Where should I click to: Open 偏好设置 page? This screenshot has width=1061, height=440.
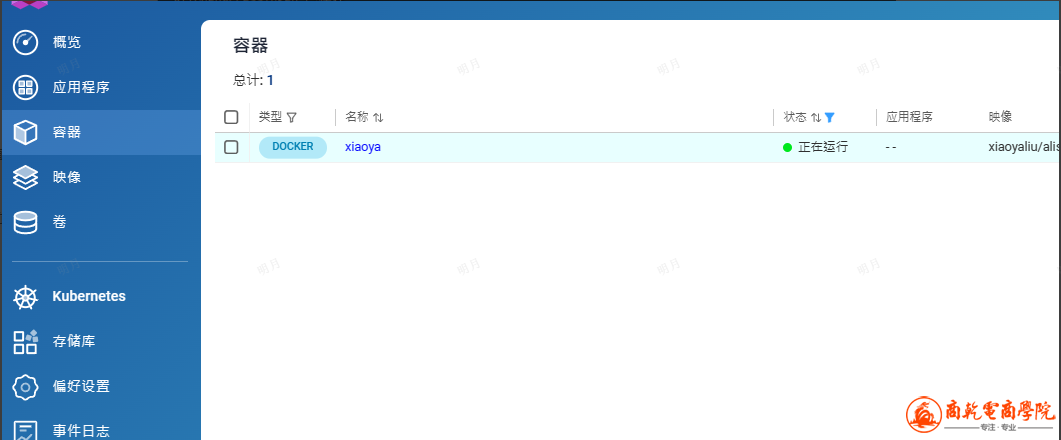[x=81, y=387]
